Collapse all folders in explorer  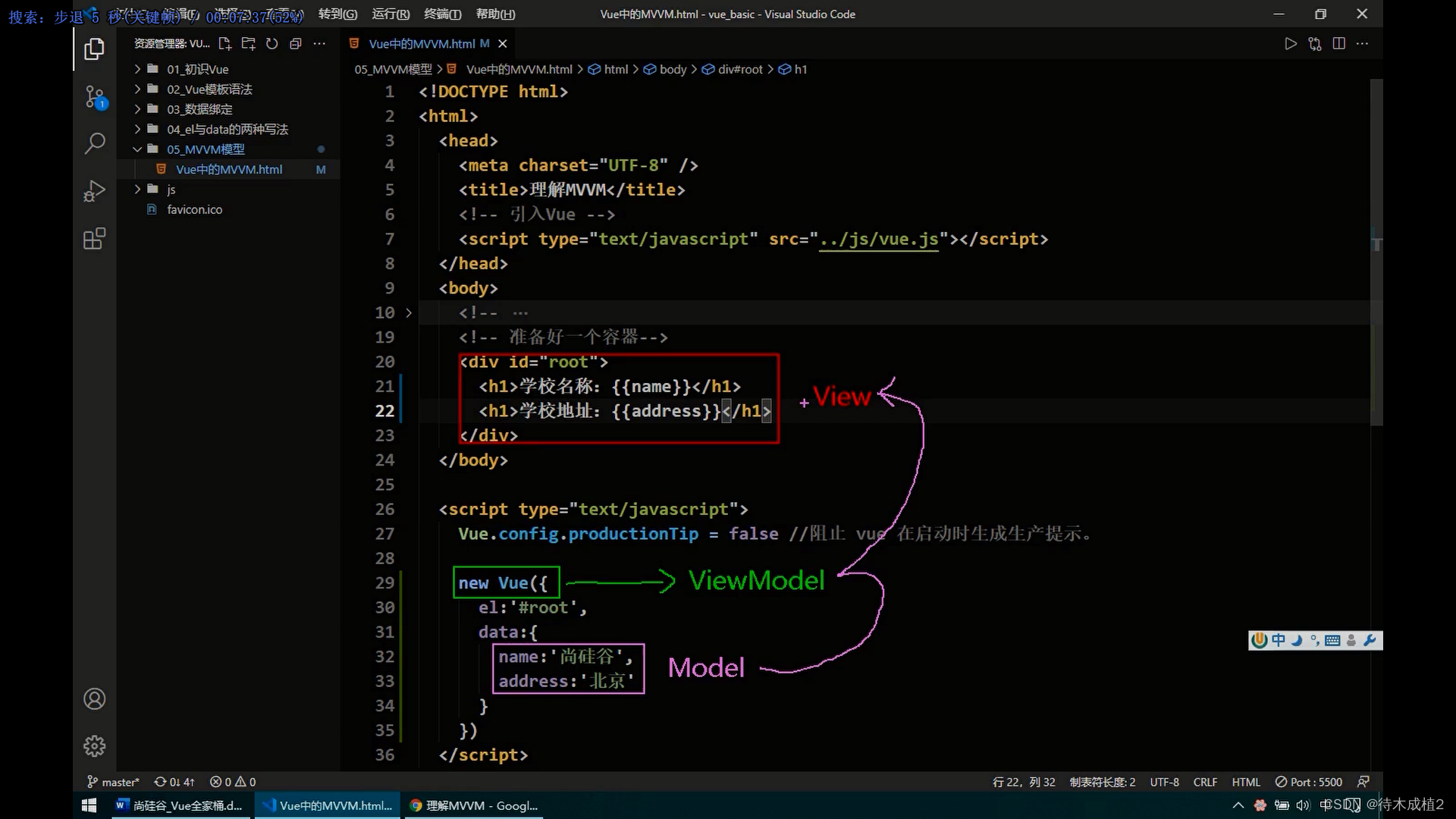point(296,44)
